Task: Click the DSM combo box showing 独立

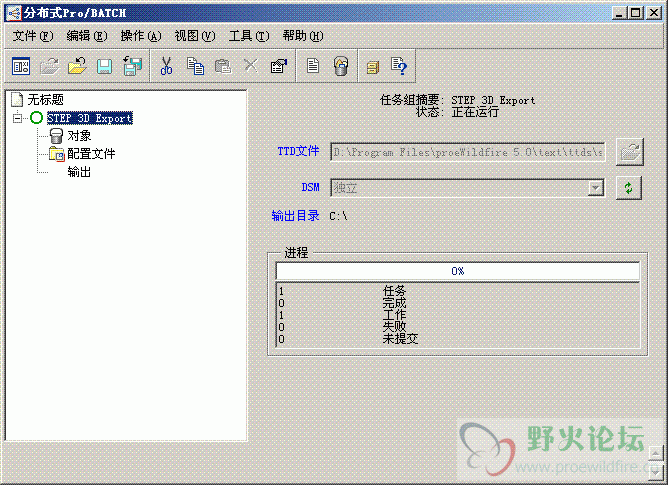Action: coord(467,188)
